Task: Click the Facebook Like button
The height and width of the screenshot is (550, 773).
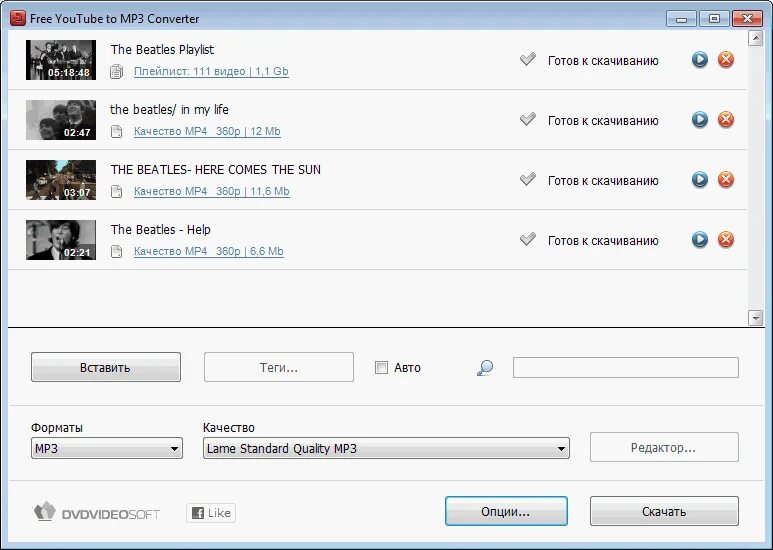Action: pos(211,513)
